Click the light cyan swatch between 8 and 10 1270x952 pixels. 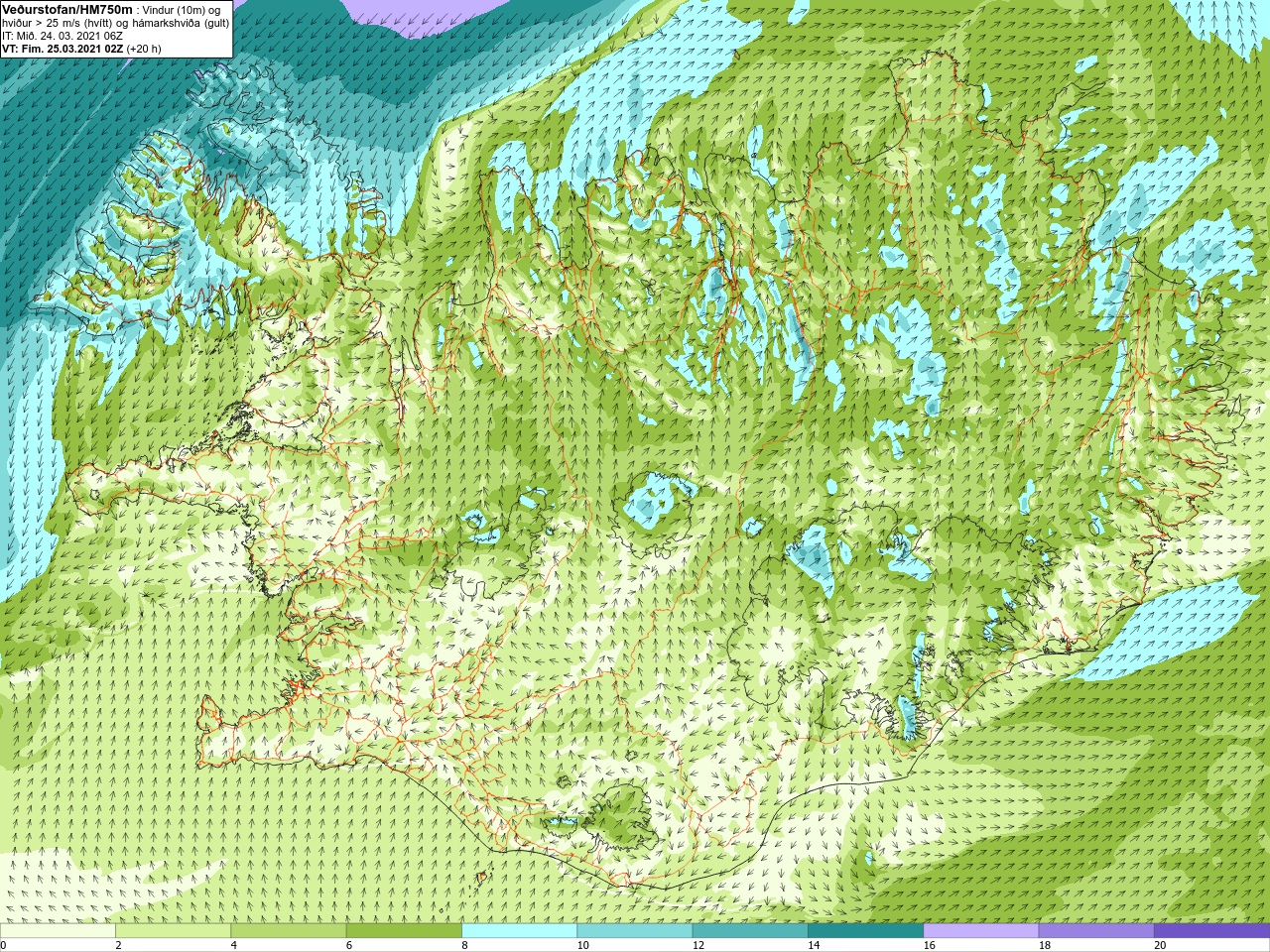[x=519, y=931]
